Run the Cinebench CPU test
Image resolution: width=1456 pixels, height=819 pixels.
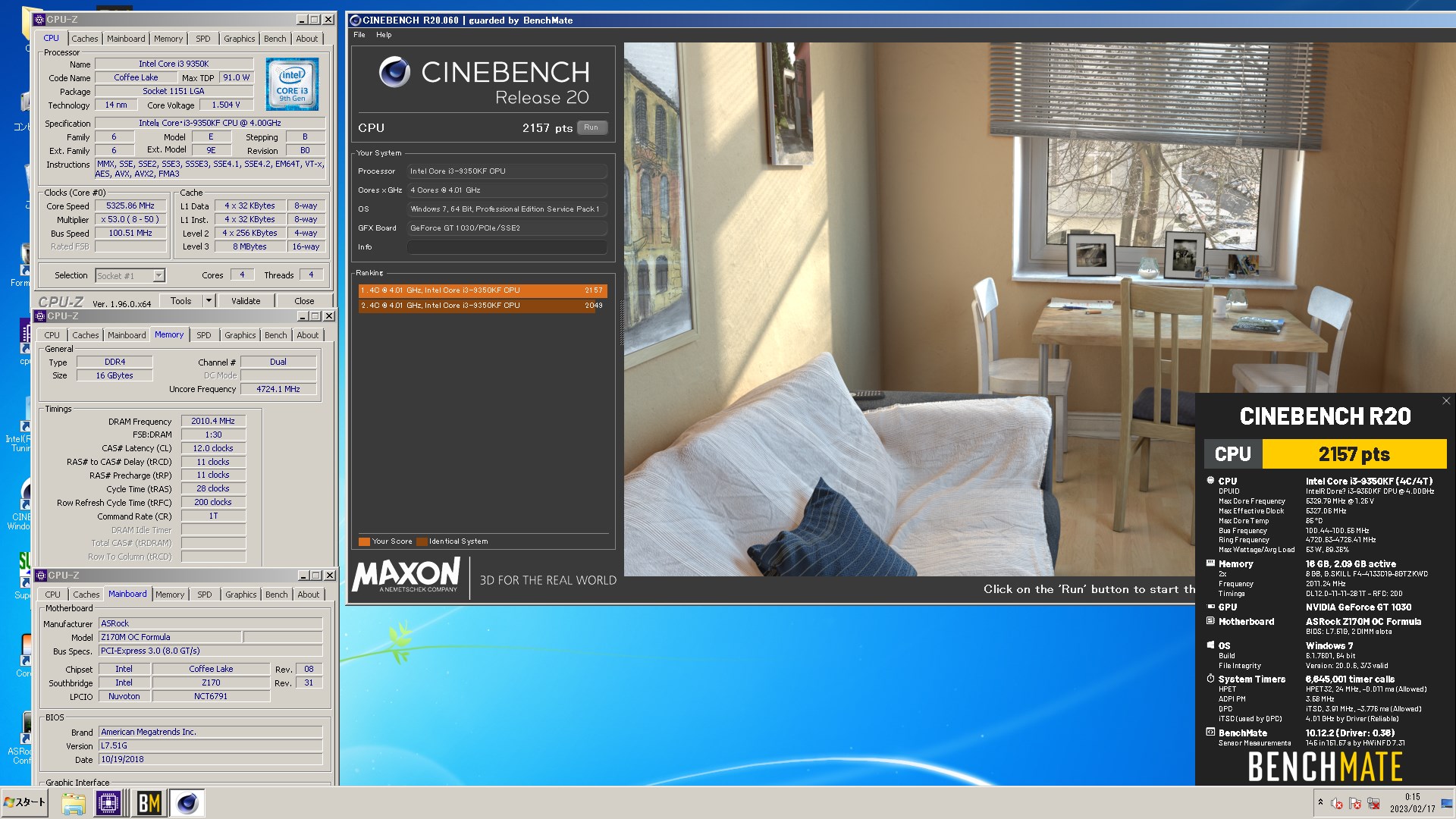(x=591, y=127)
